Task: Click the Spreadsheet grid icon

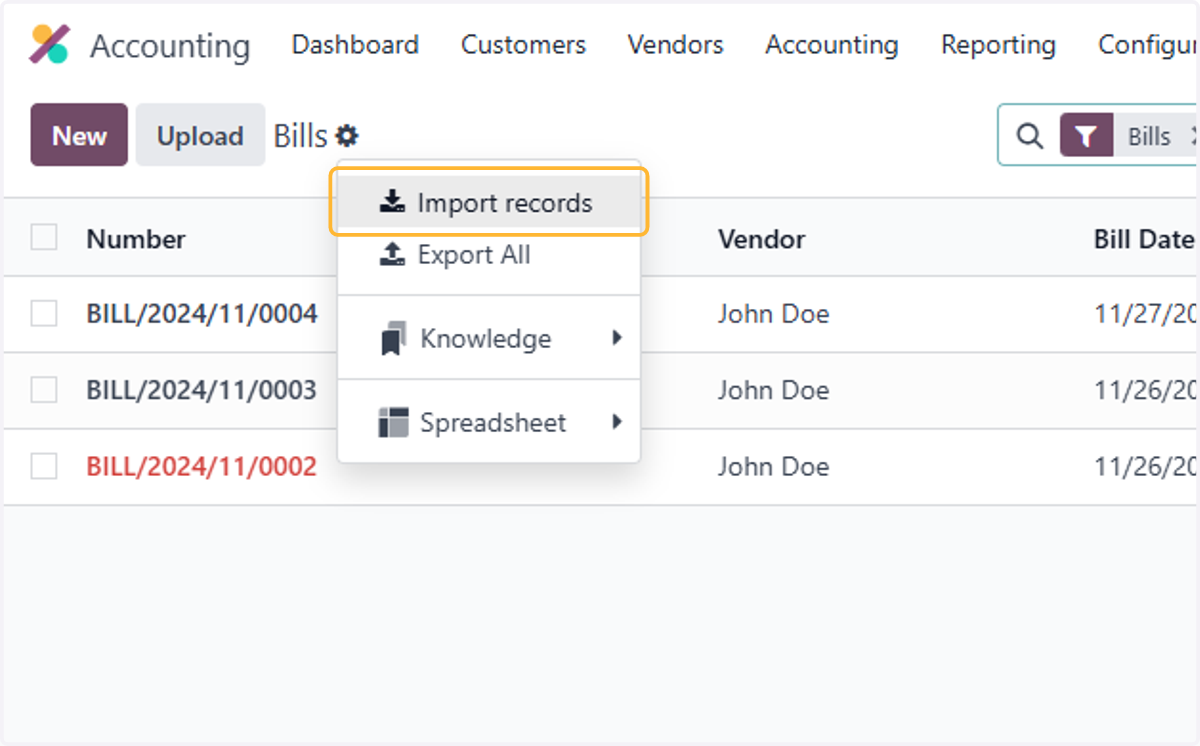Action: pyautogui.click(x=393, y=422)
